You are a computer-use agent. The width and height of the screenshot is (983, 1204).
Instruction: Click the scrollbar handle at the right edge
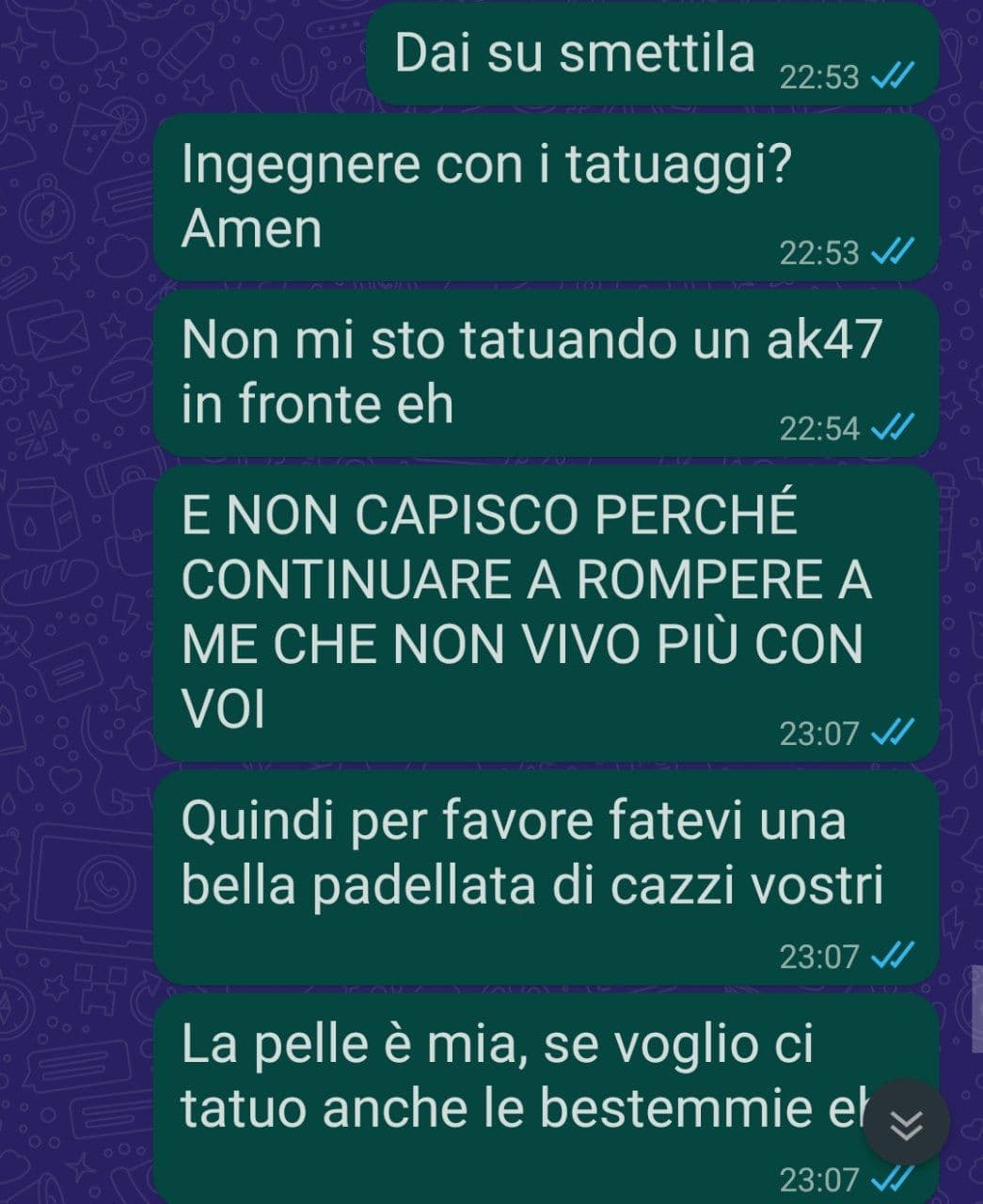pyautogui.click(x=977, y=1006)
